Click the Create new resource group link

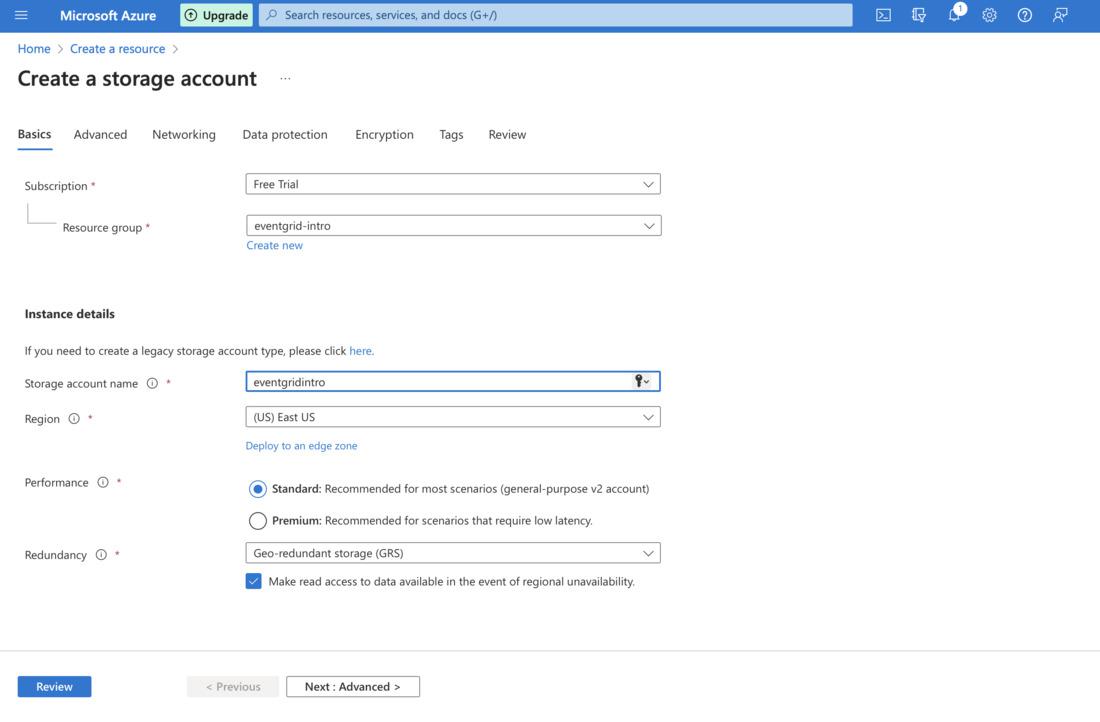(274, 245)
